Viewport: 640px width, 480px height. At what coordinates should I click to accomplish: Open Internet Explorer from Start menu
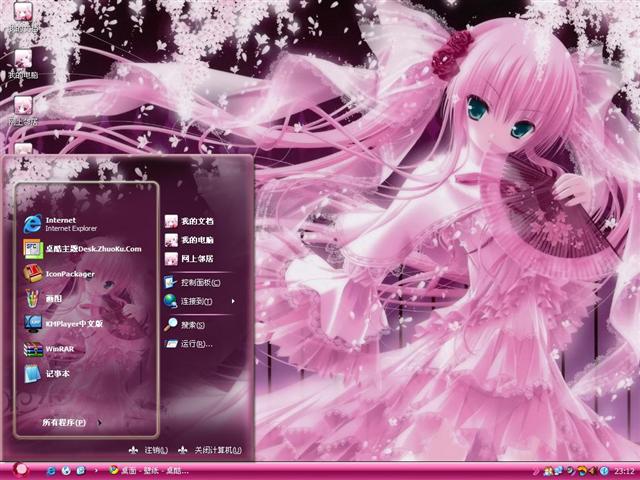(60, 223)
